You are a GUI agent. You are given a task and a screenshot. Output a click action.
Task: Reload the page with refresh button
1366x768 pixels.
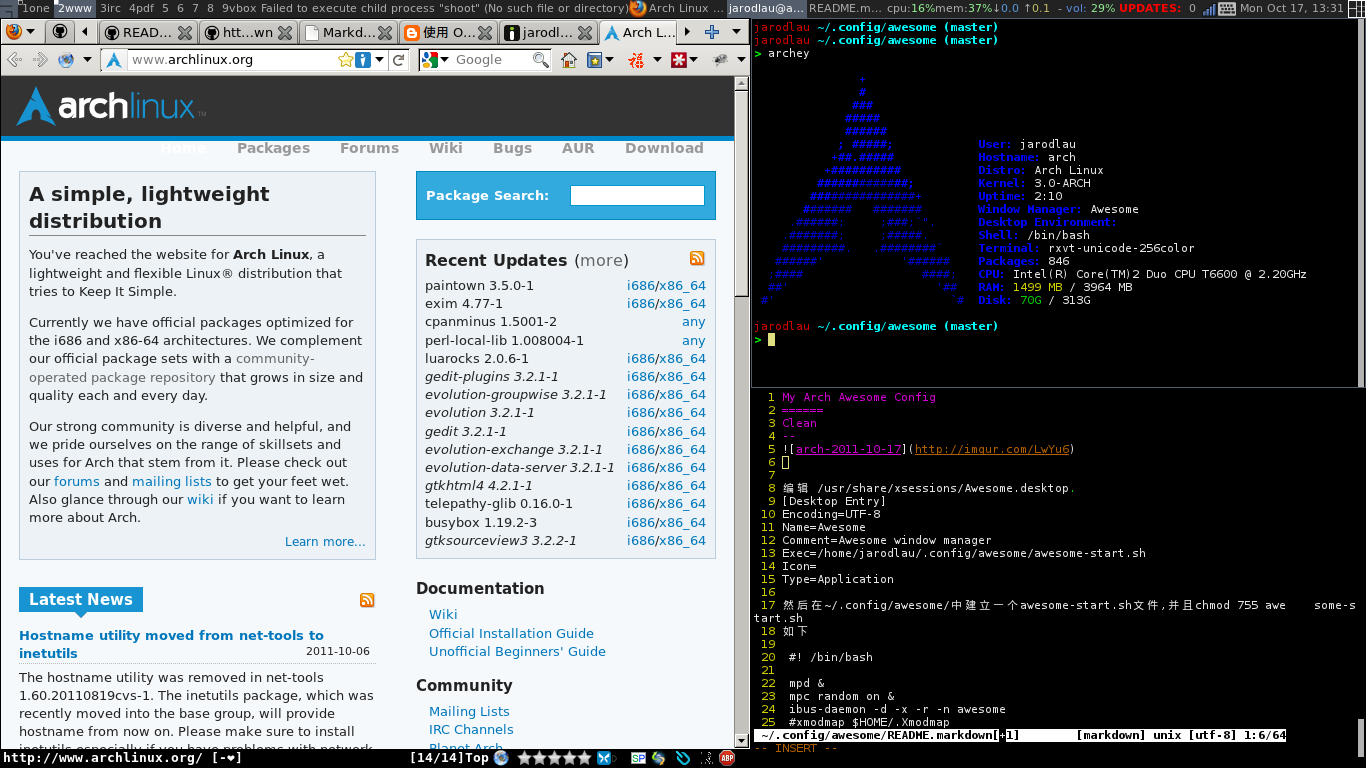(x=399, y=60)
